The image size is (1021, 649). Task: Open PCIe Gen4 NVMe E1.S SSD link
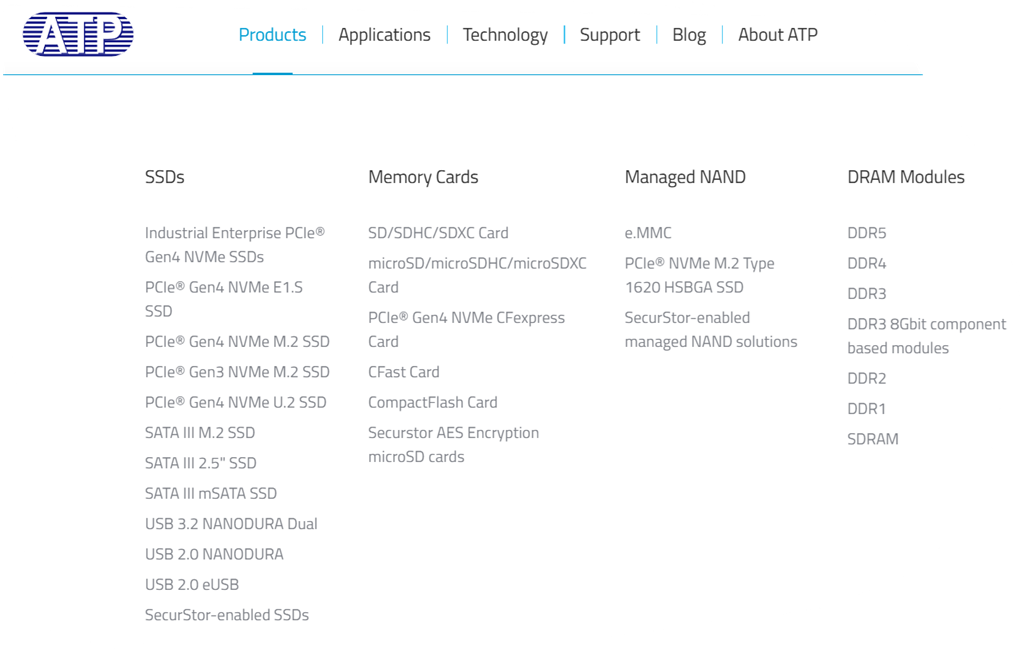coord(224,299)
